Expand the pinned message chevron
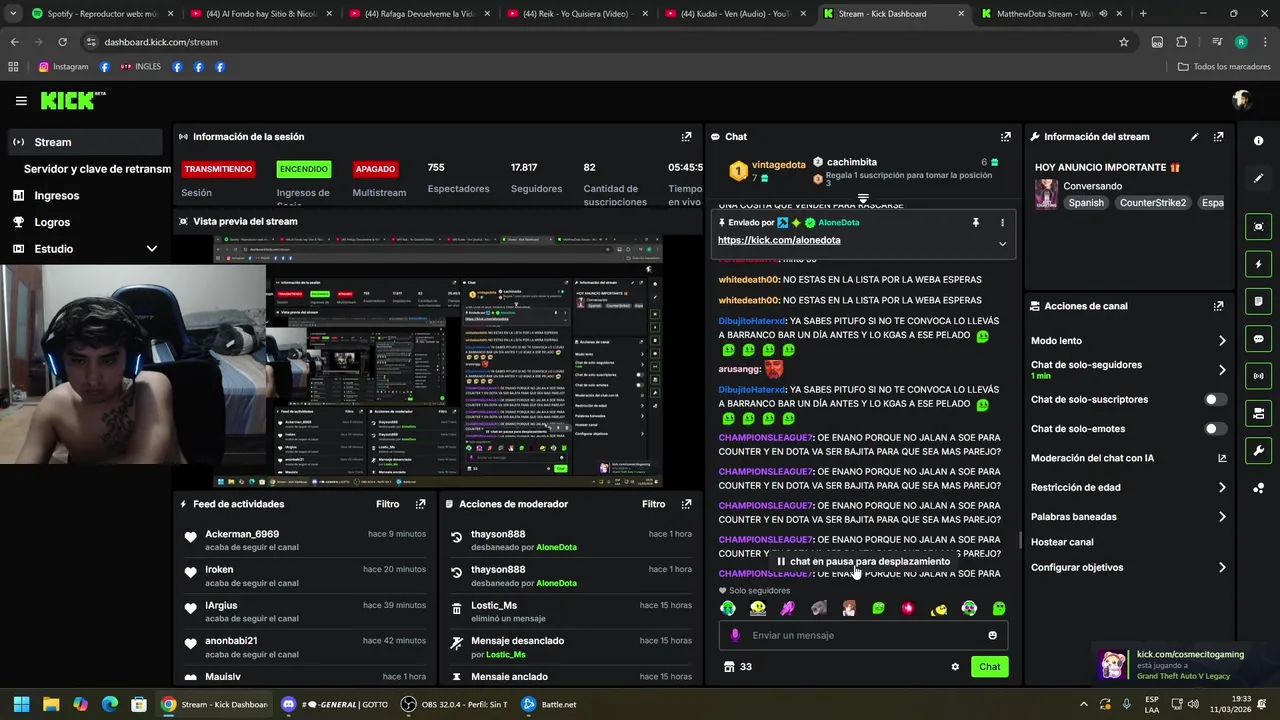The image size is (1280, 720). (x=1002, y=243)
